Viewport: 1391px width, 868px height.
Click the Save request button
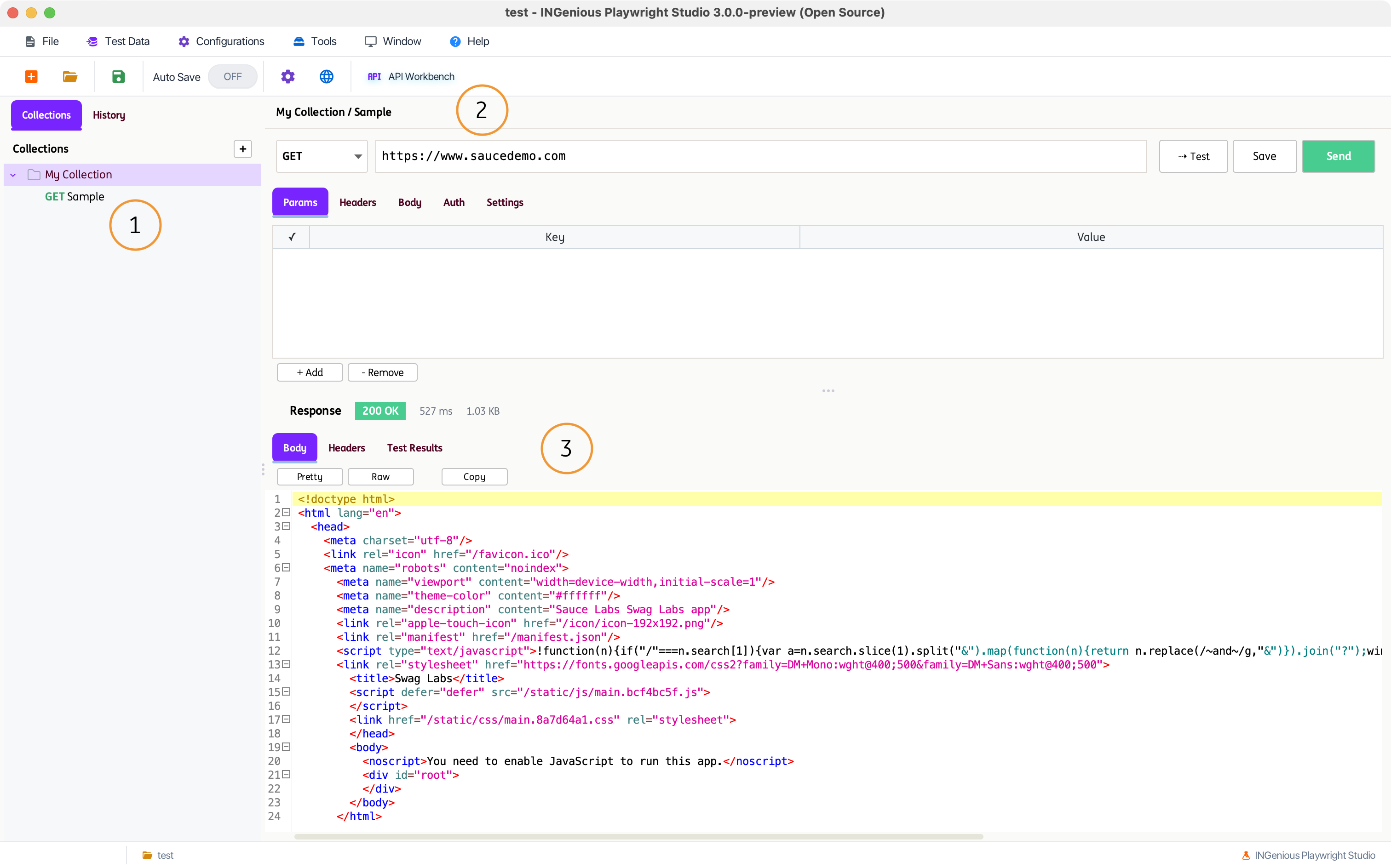(x=1264, y=156)
